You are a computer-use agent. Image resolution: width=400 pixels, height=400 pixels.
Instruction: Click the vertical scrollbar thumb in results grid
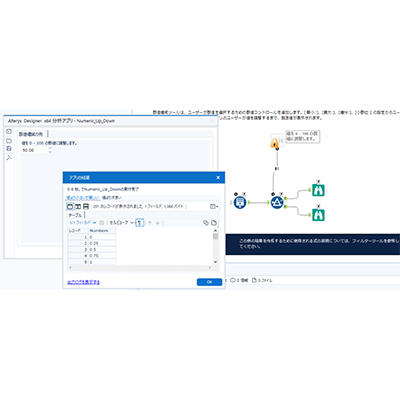(215, 236)
